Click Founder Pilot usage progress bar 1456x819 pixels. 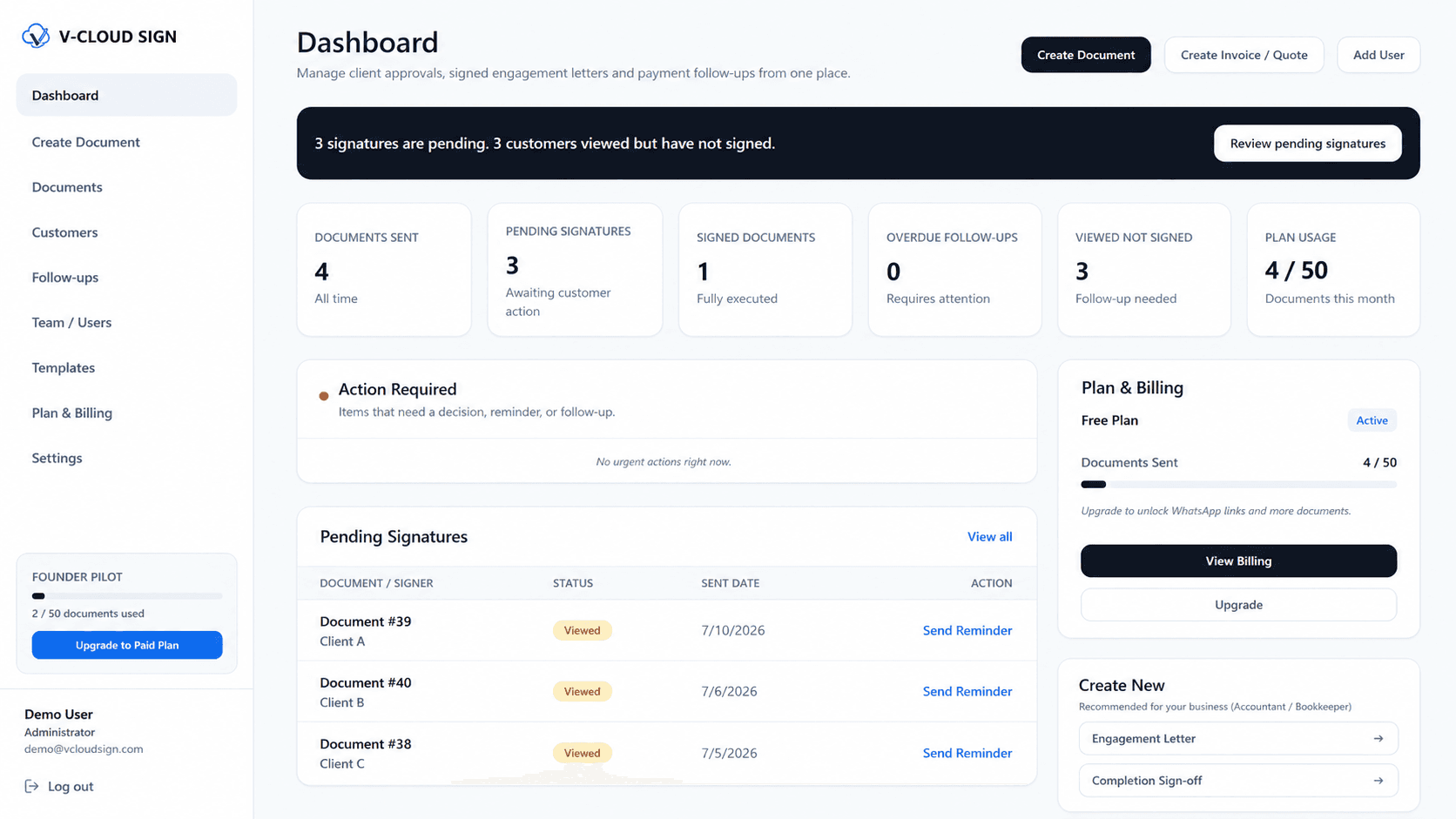[x=127, y=596]
